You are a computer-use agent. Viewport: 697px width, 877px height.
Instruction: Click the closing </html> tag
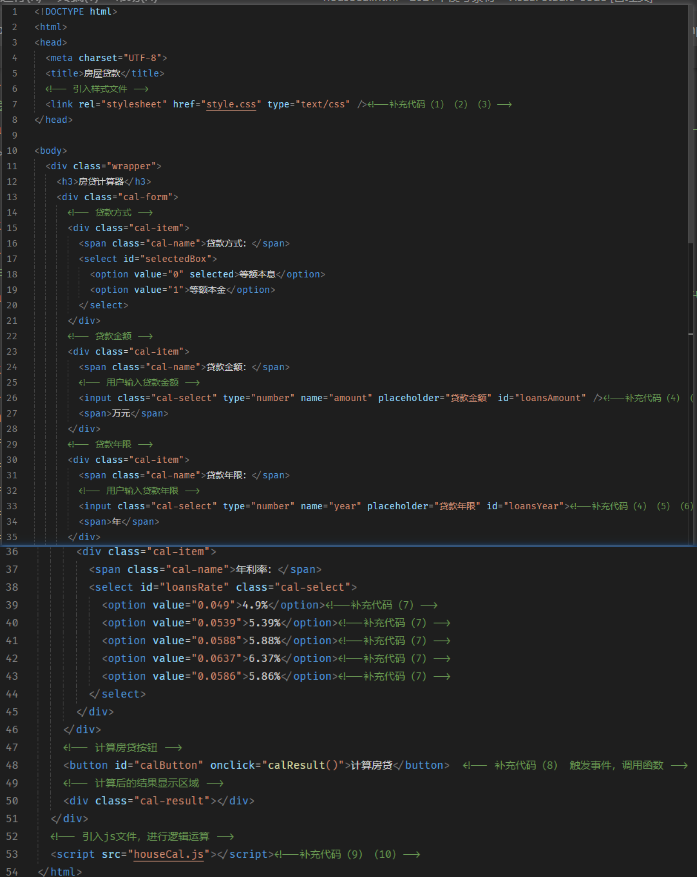tap(60, 872)
